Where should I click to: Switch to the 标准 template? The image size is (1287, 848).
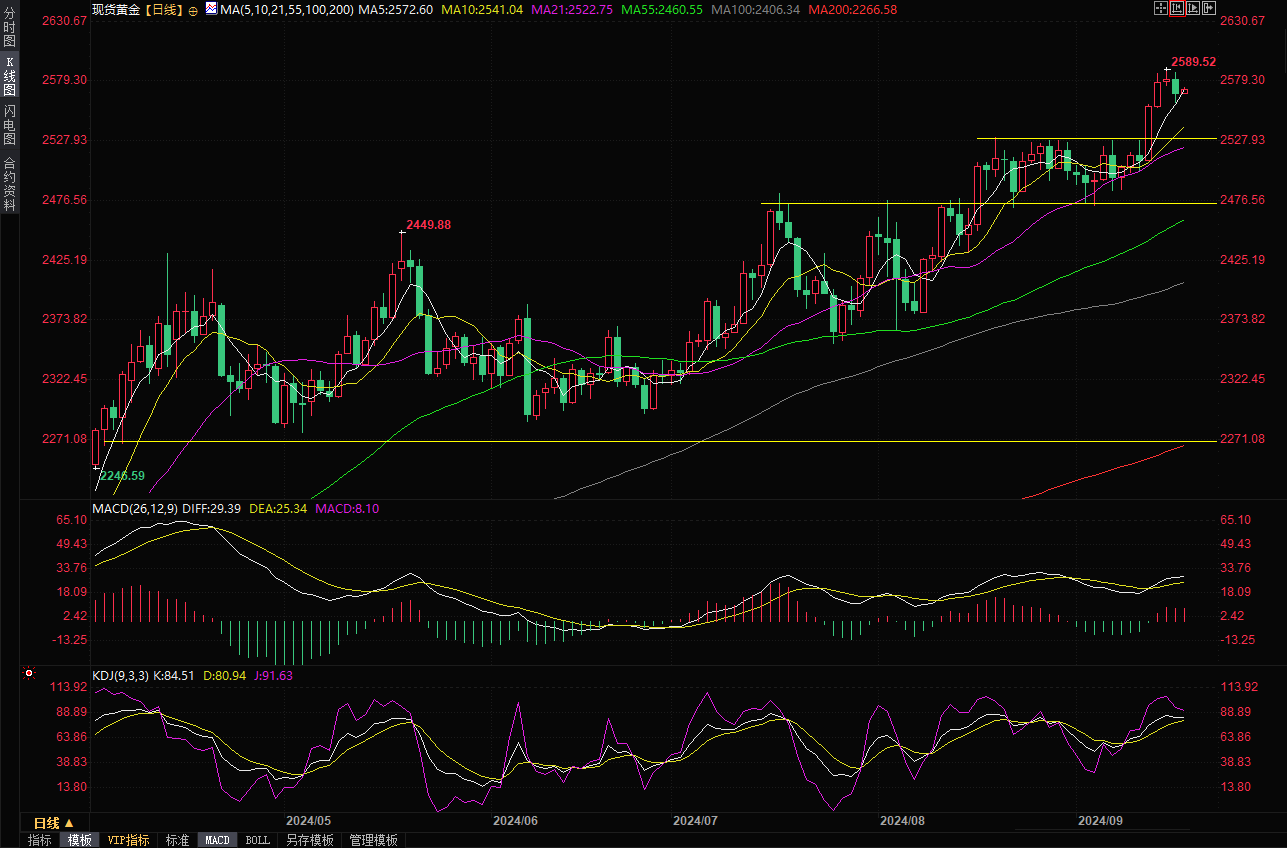[x=177, y=840]
